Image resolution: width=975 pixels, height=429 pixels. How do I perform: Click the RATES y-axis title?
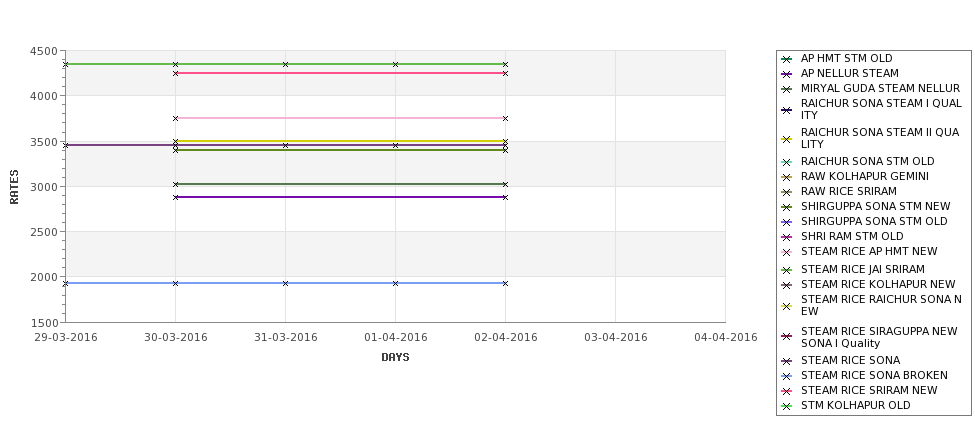point(14,187)
